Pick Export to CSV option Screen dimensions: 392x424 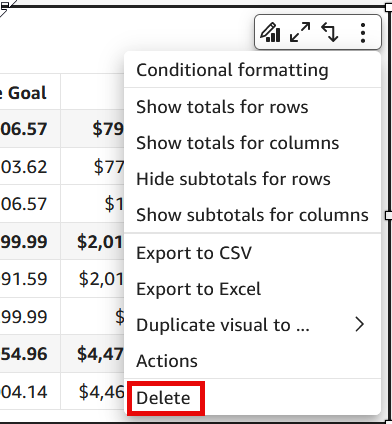[x=252, y=253]
